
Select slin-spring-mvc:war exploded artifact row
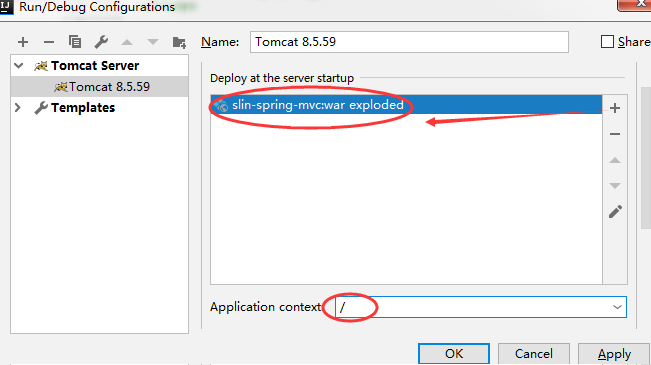click(x=406, y=105)
